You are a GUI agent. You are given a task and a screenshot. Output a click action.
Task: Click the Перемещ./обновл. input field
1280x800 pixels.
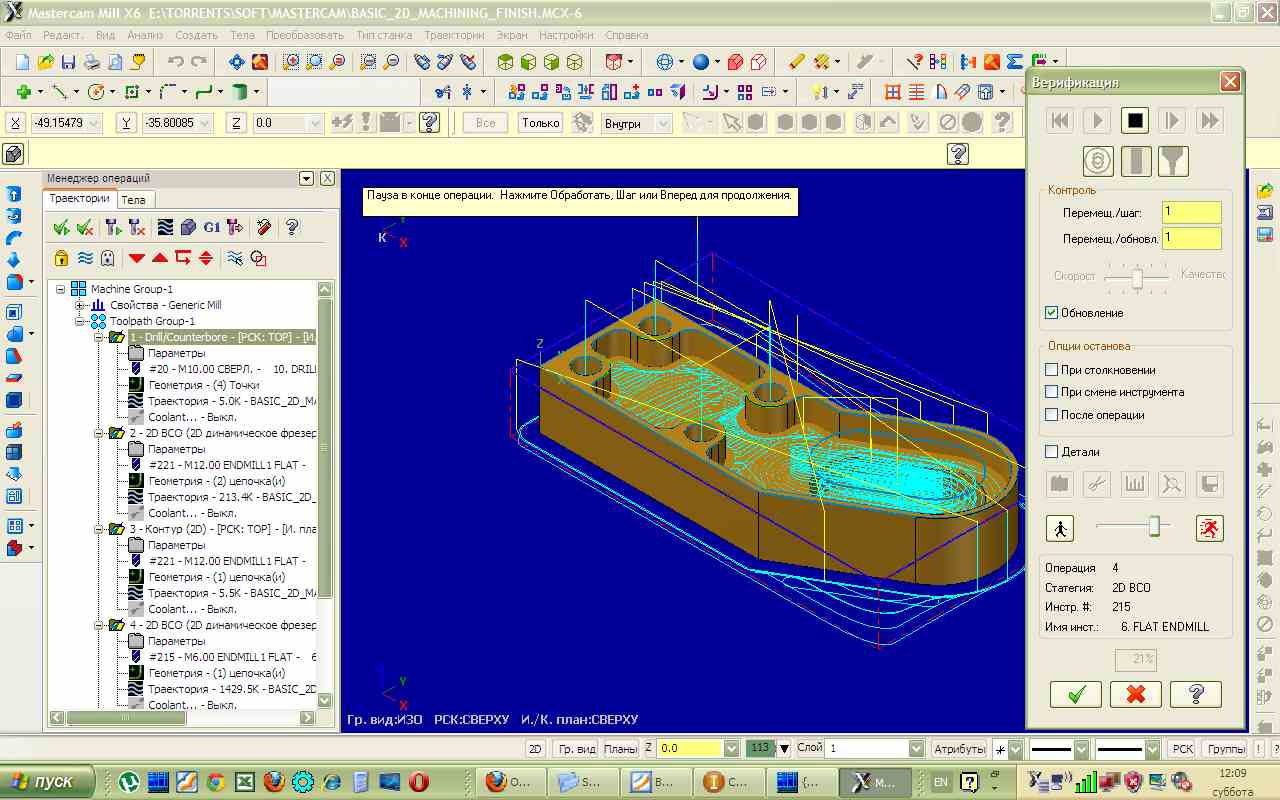(1192, 238)
